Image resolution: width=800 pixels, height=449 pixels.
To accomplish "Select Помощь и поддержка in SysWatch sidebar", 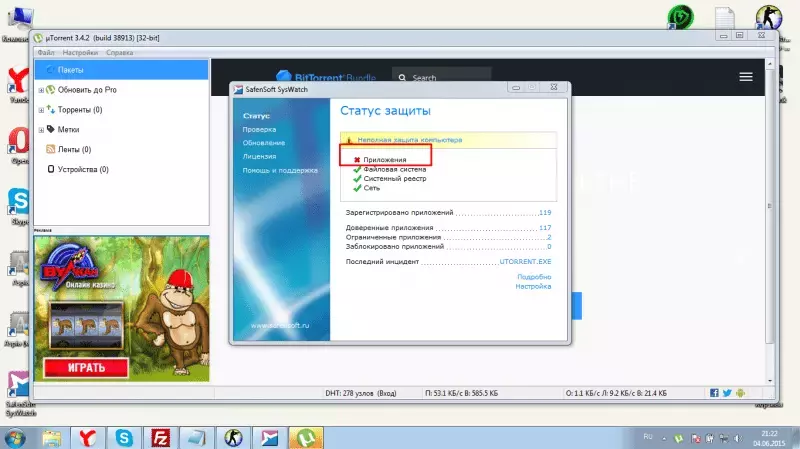I will pos(280,170).
